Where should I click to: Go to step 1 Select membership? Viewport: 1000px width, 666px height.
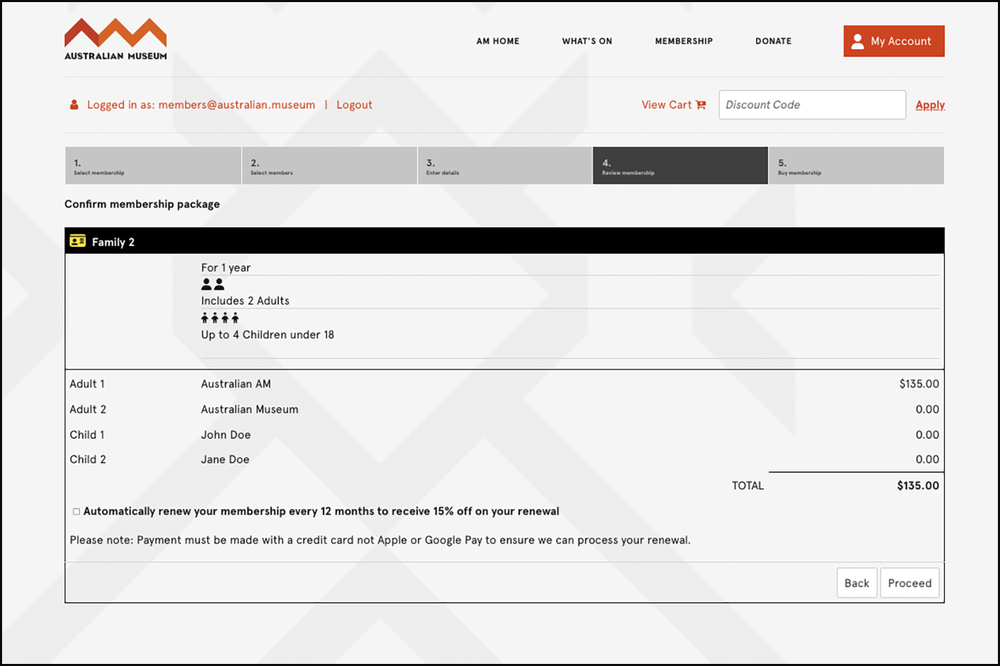point(152,166)
